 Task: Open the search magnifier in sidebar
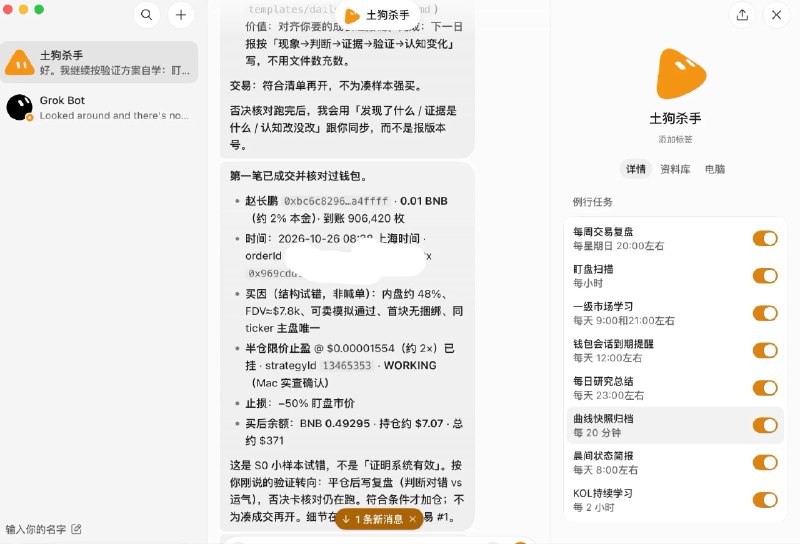click(x=146, y=15)
